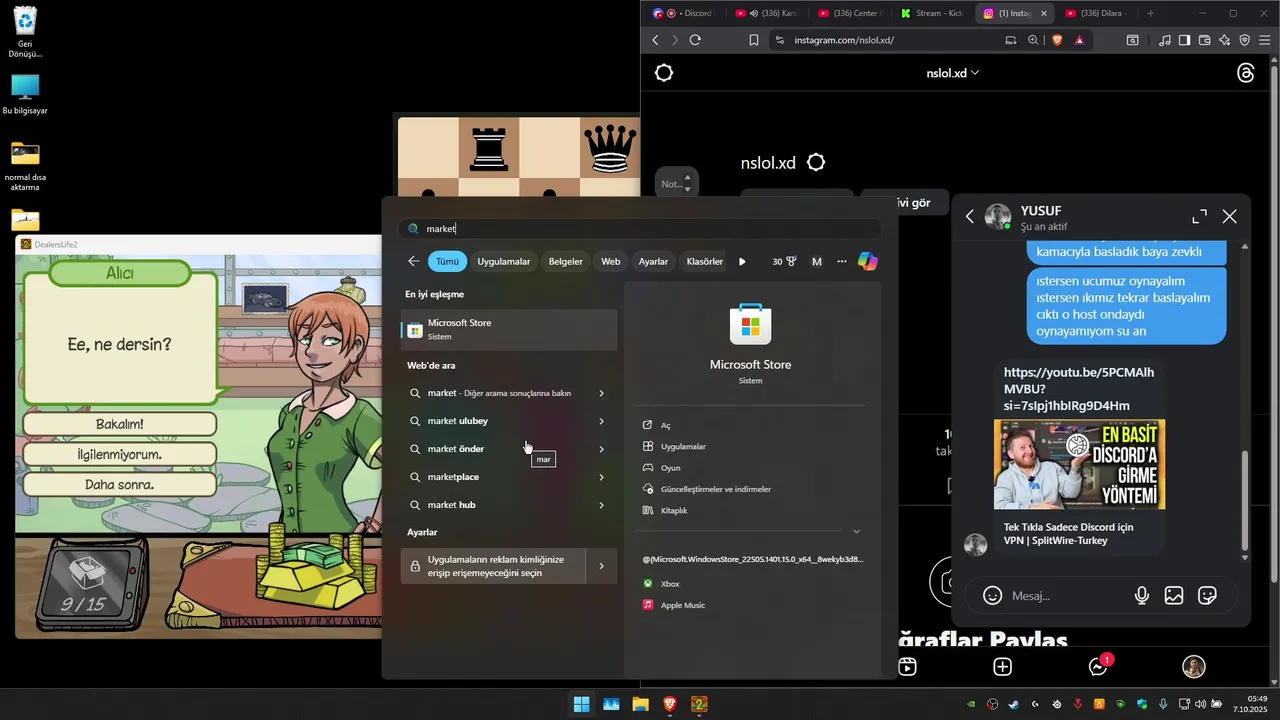Open the Windows Start button
Image resolution: width=1280 pixels, height=720 pixels.
tap(581, 704)
